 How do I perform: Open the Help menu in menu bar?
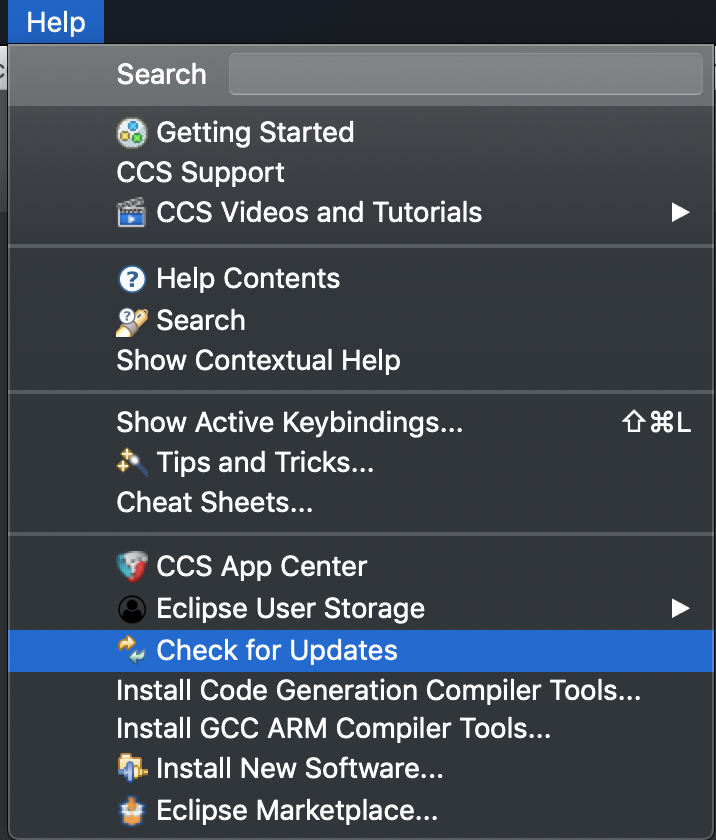click(x=56, y=22)
